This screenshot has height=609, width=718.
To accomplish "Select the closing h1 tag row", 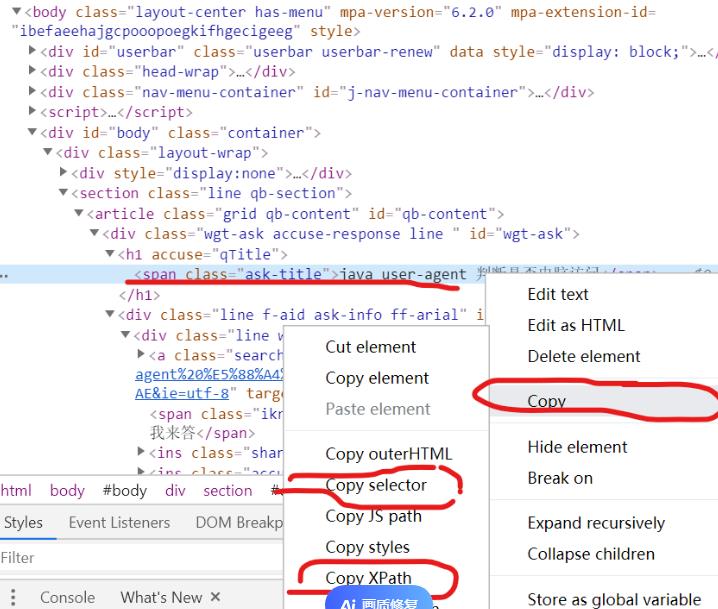I will [x=140, y=295].
